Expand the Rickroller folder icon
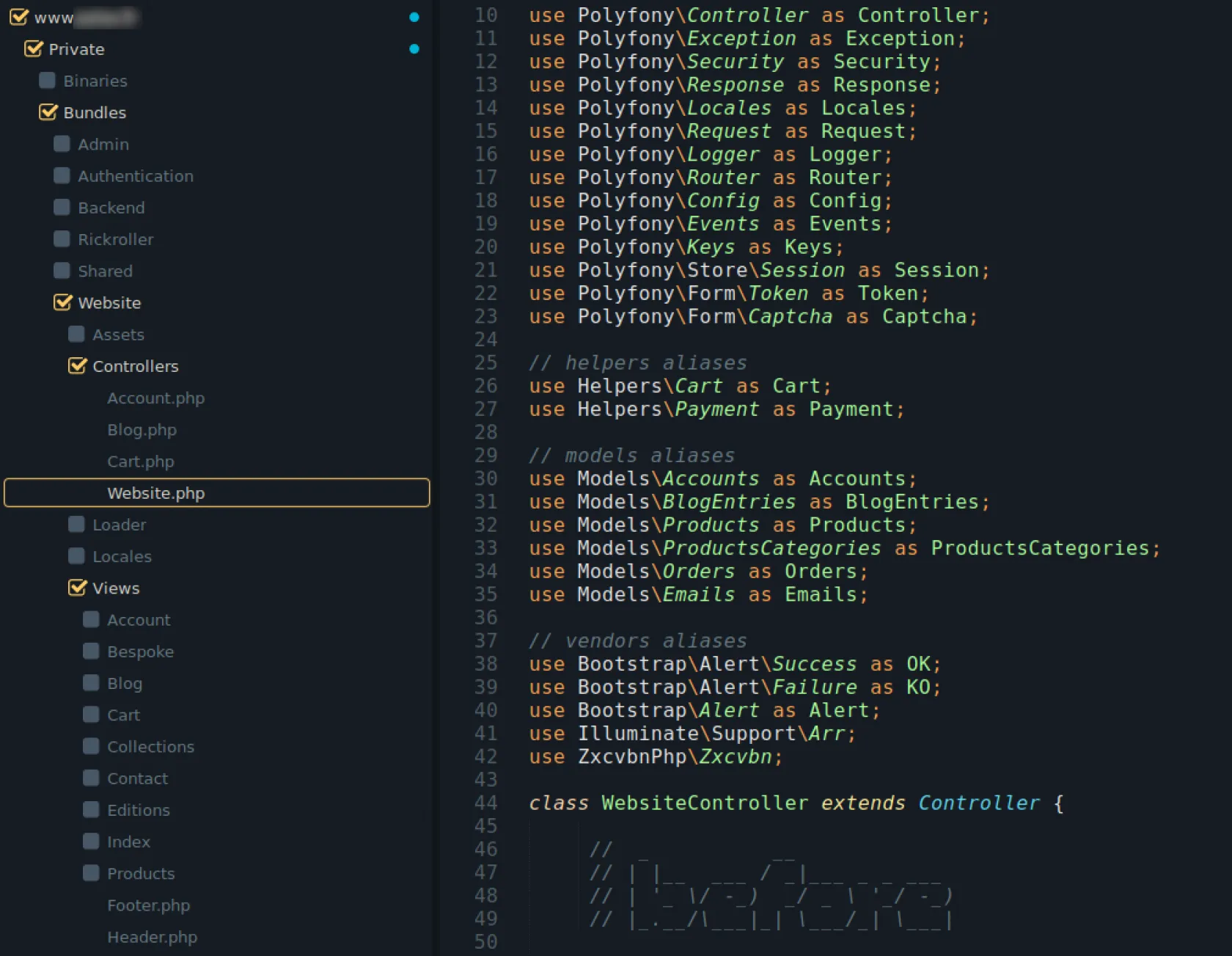This screenshot has width=1232, height=956. pos(62,239)
